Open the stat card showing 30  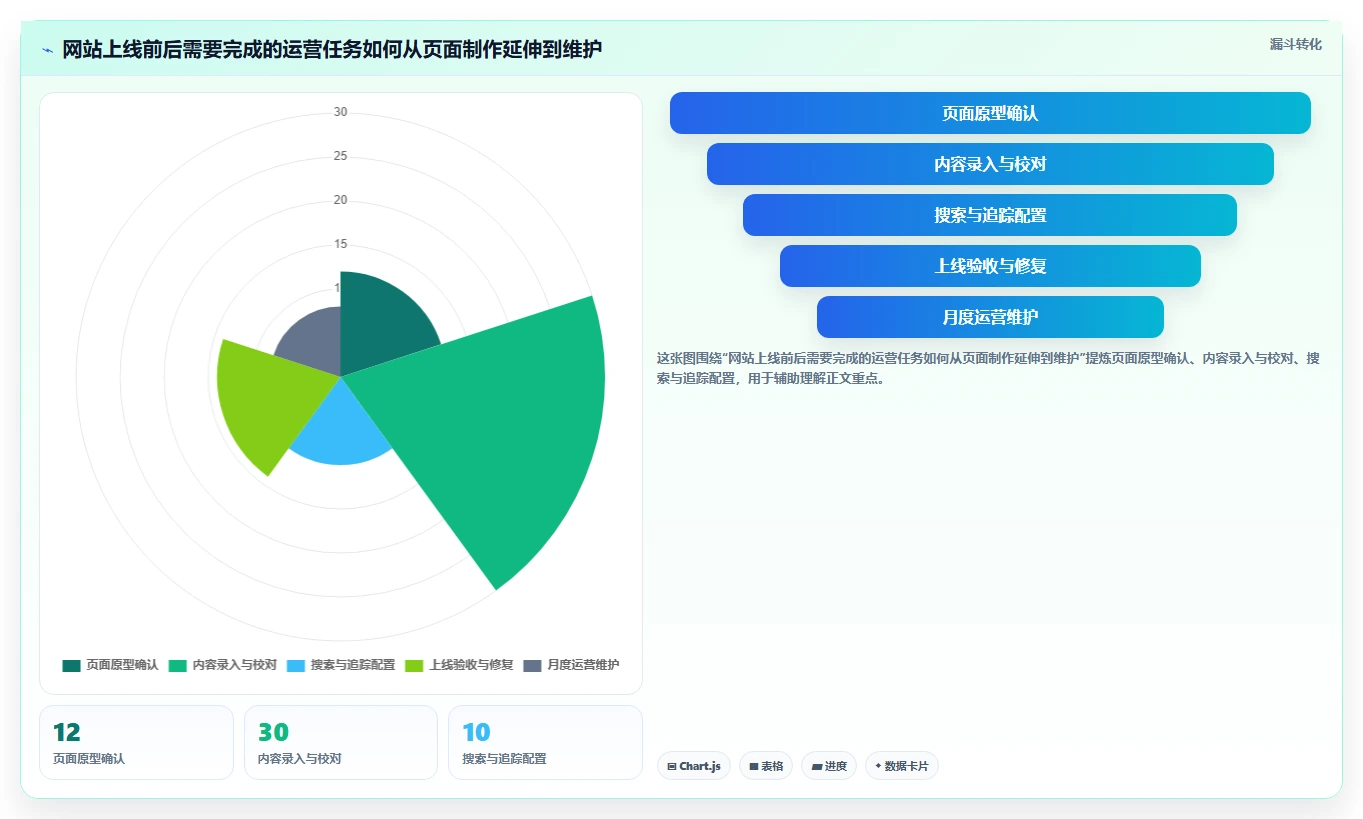(x=341, y=742)
